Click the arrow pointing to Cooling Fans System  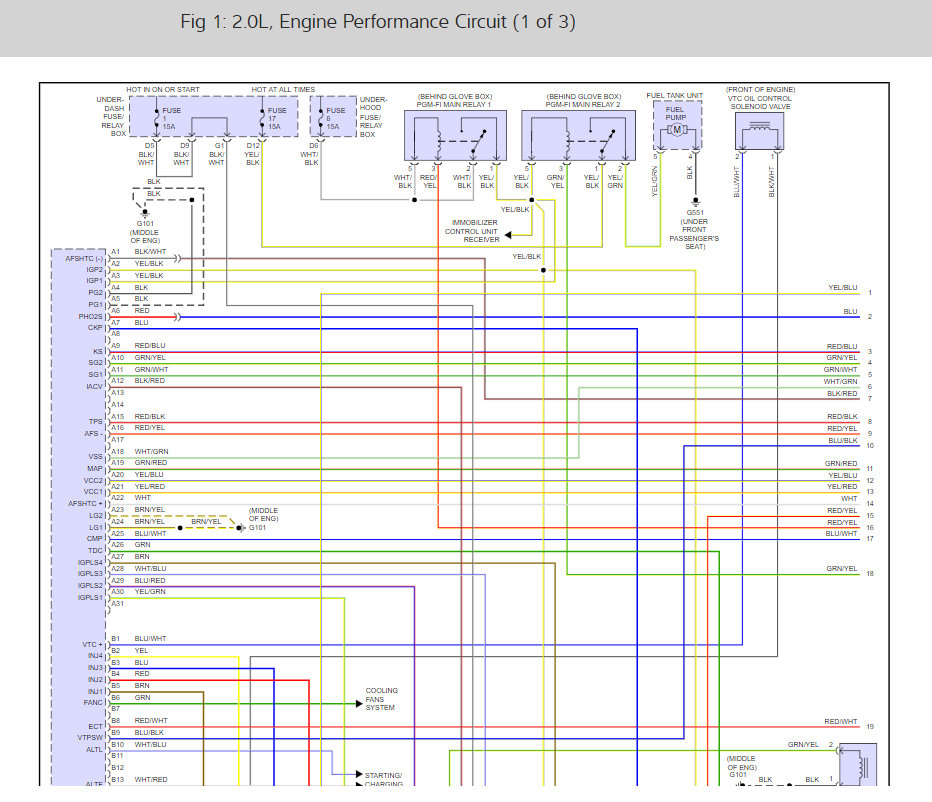pos(359,703)
